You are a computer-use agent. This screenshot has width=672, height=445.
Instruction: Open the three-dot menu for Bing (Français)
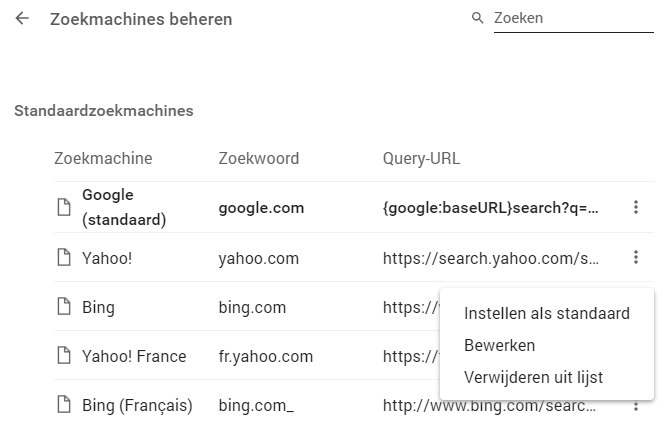click(x=635, y=406)
